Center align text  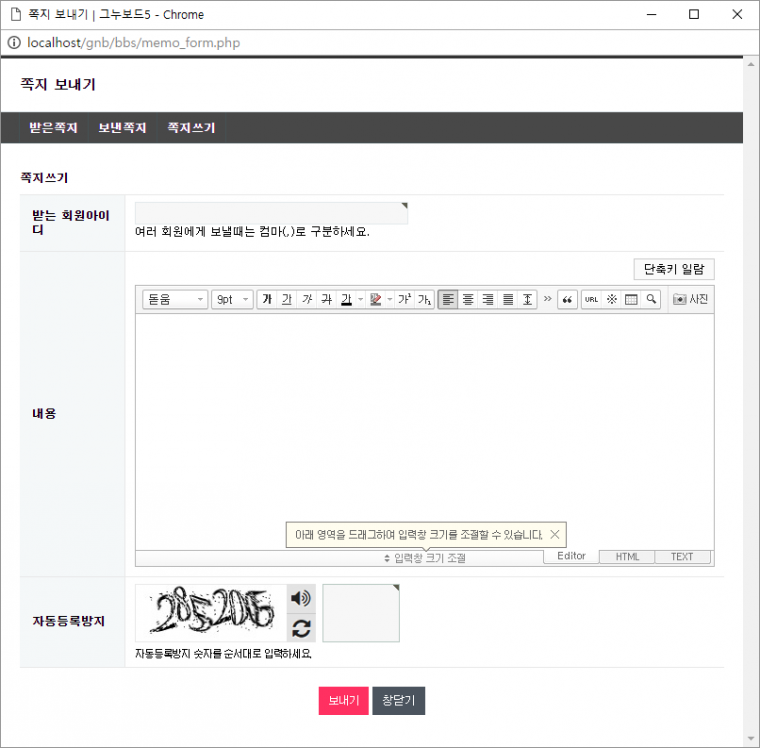point(468,299)
